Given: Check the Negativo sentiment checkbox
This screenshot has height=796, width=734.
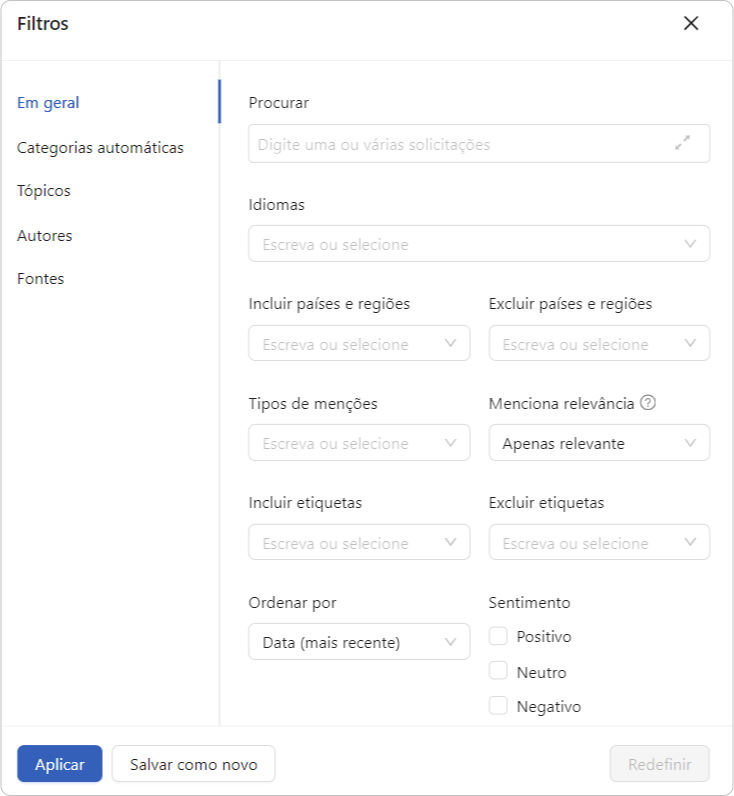Looking at the screenshot, I should (x=498, y=706).
